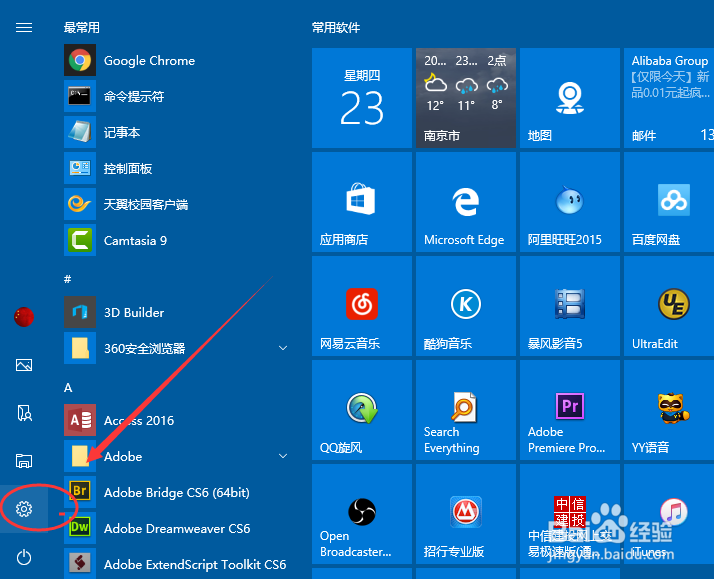The height and width of the screenshot is (579, 714).
Task: Launch Adobe Premiere Pro tile
Action: click(x=570, y=410)
